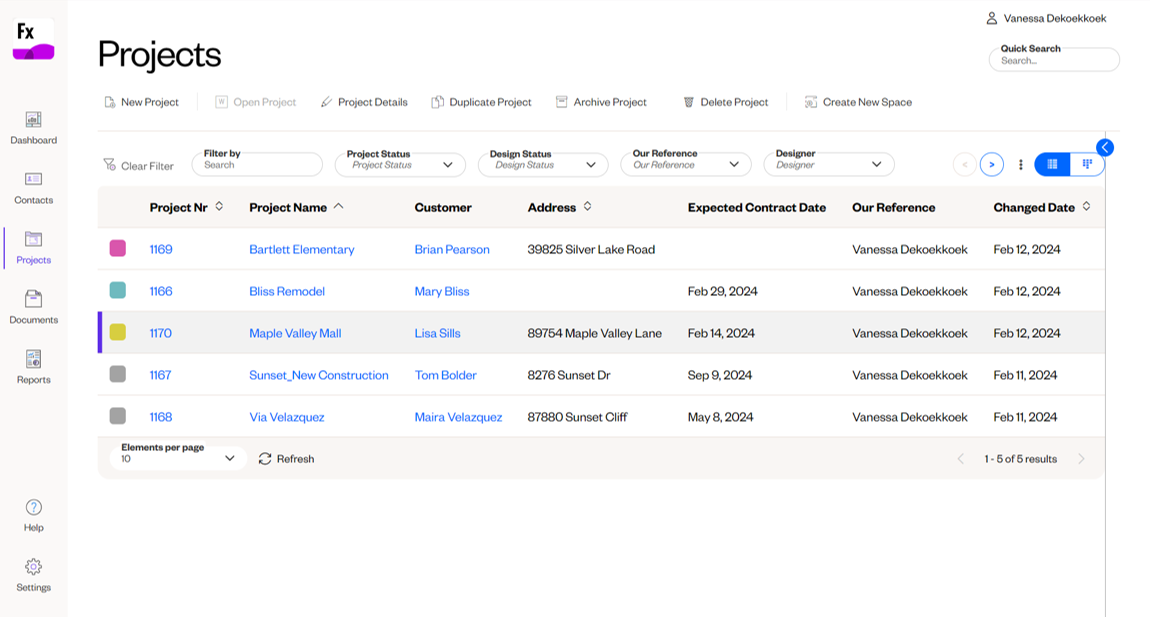The width and height of the screenshot is (1150, 617).
Task: Switch to the grid card view
Action: pos(1087,164)
